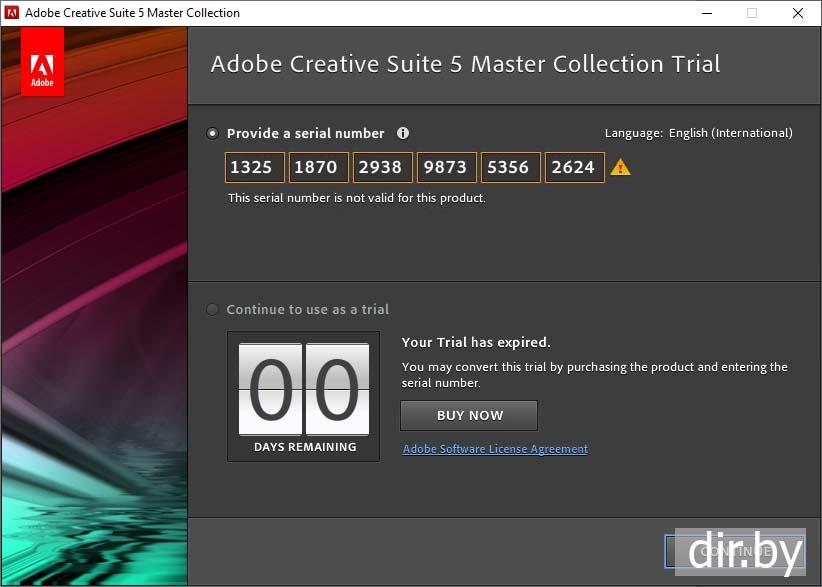Click the serial field containing 1325
Image resolution: width=822 pixels, height=587 pixels.
pyautogui.click(x=254, y=167)
